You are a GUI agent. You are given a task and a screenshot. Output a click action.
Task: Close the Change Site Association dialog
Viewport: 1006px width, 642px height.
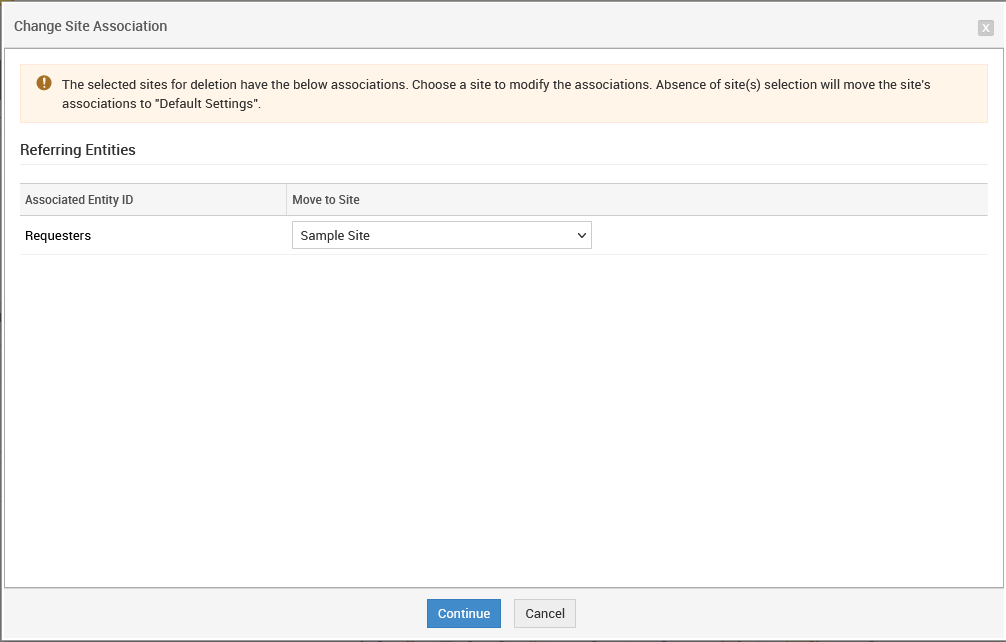pyautogui.click(x=985, y=28)
